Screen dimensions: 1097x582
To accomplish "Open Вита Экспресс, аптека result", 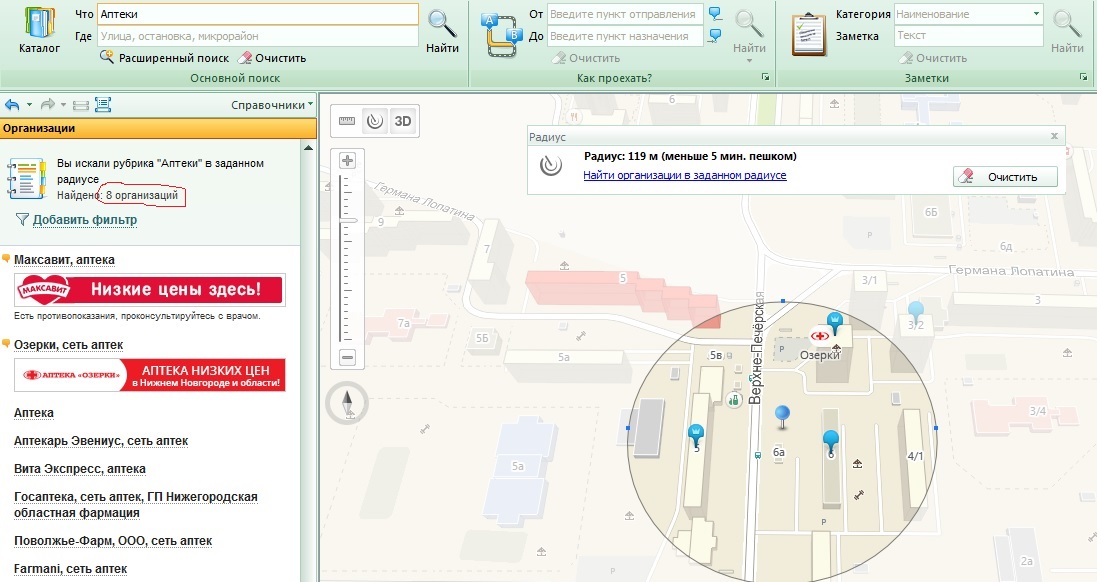I will click(x=80, y=469).
